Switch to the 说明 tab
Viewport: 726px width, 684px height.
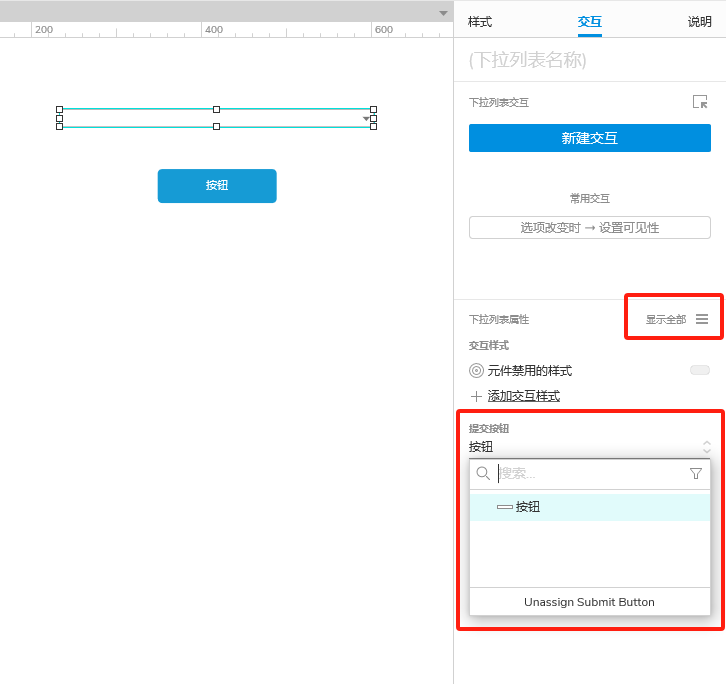[699, 22]
